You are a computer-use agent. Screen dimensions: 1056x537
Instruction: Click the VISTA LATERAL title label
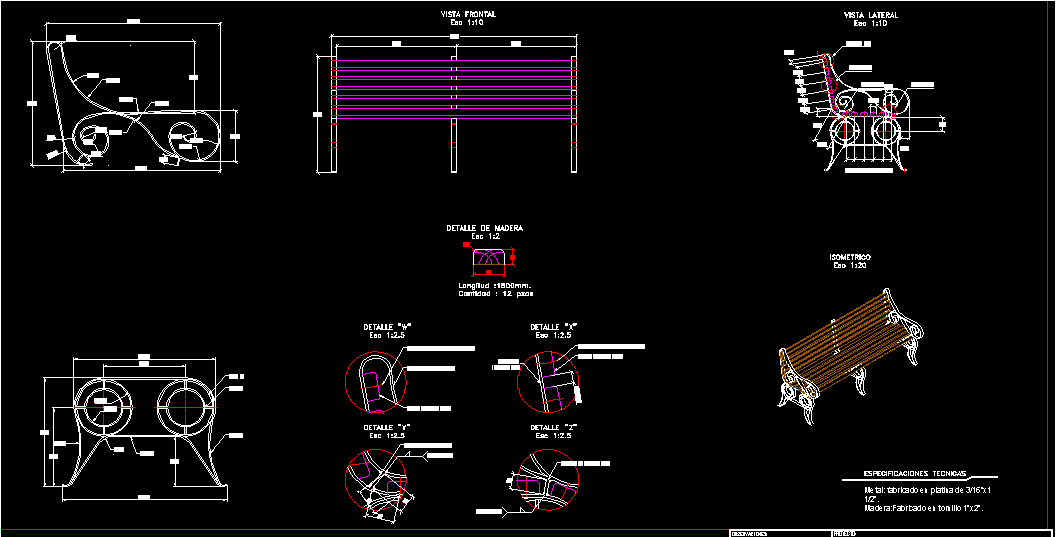pyautogui.click(x=870, y=15)
